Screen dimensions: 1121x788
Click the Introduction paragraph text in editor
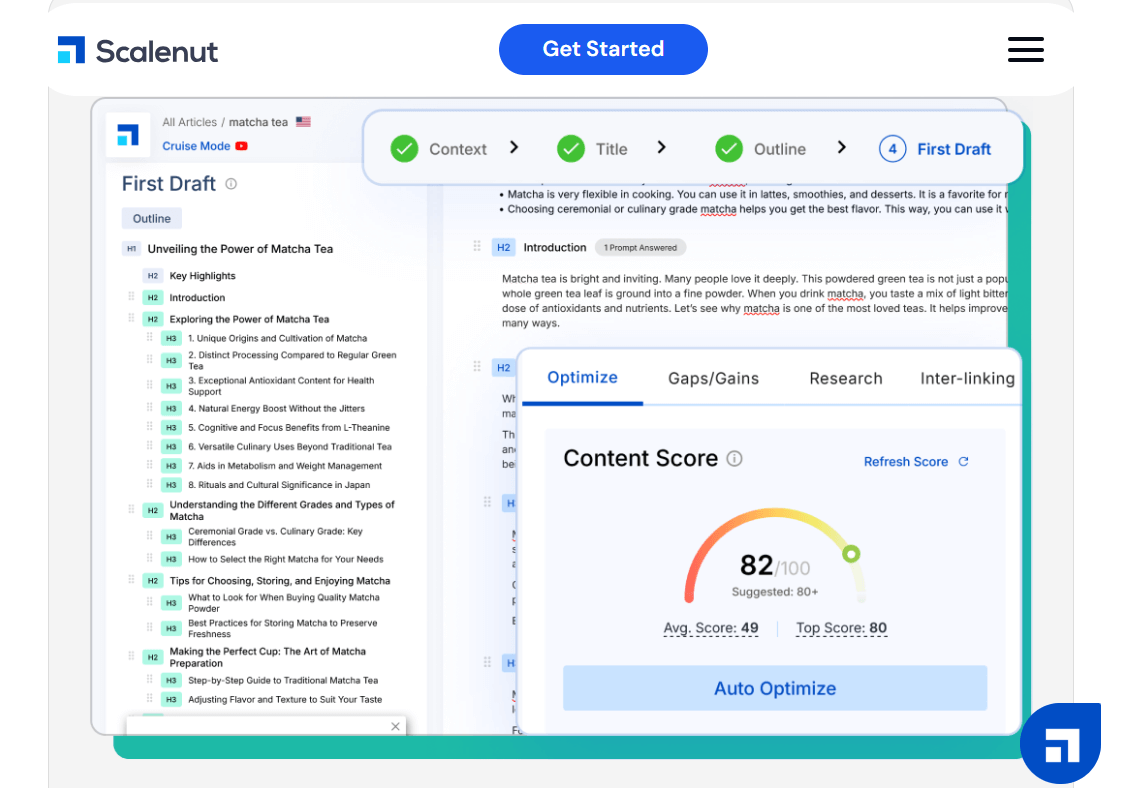point(754,301)
